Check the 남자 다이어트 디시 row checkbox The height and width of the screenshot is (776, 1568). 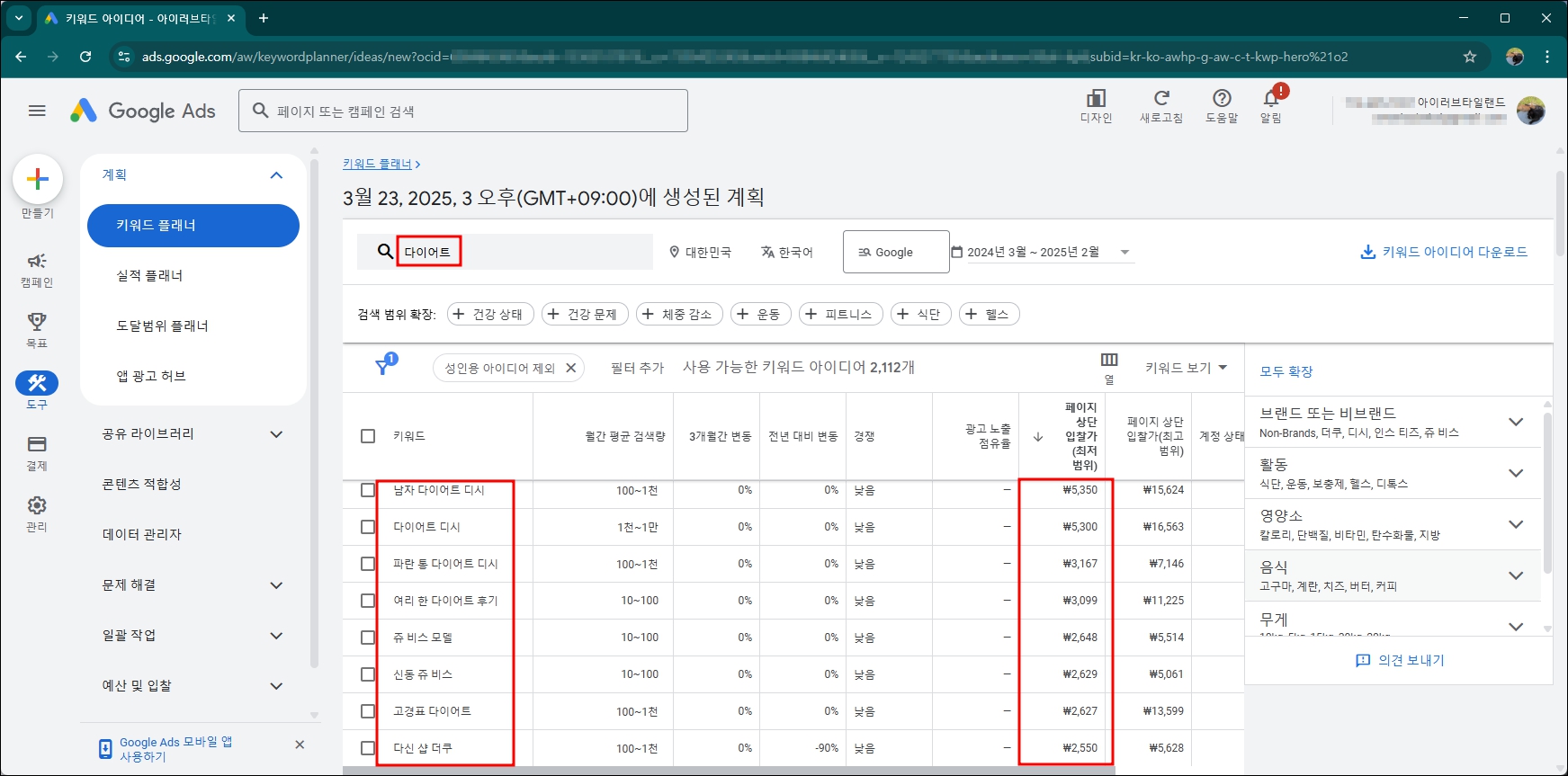[368, 490]
